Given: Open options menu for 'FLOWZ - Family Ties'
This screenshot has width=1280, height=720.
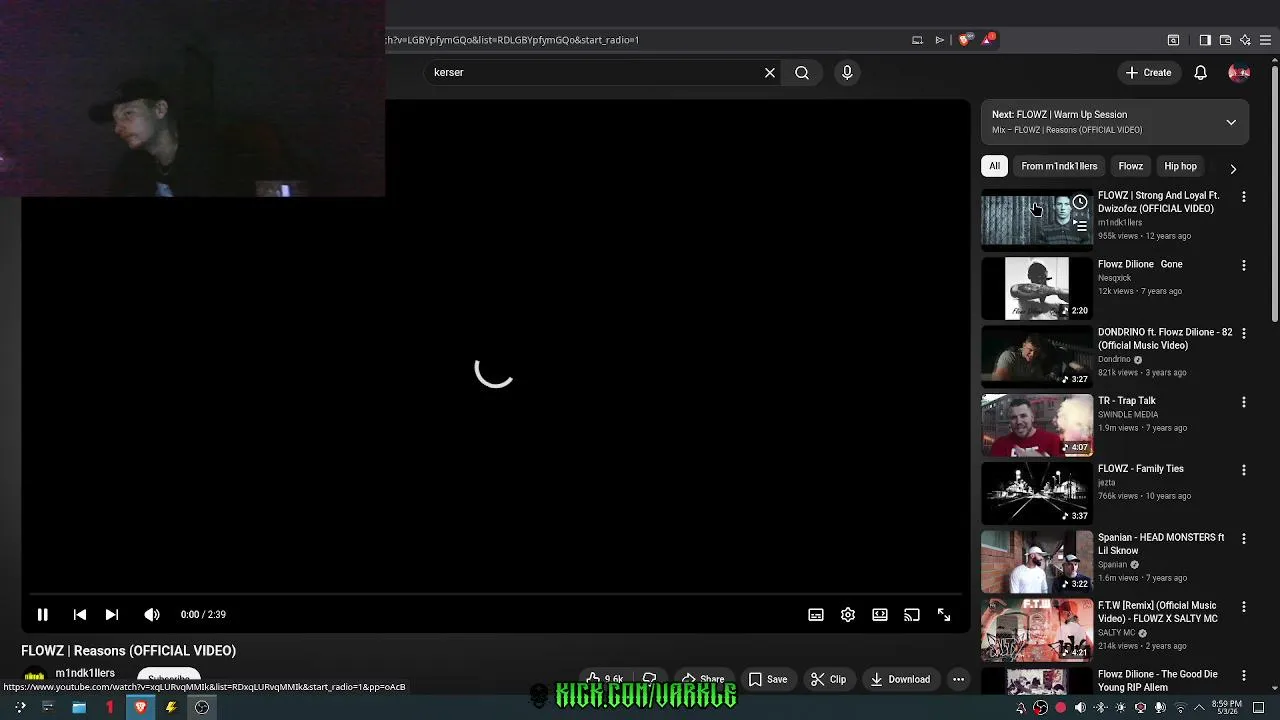Looking at the screenshot, I should pos(1244,470).
